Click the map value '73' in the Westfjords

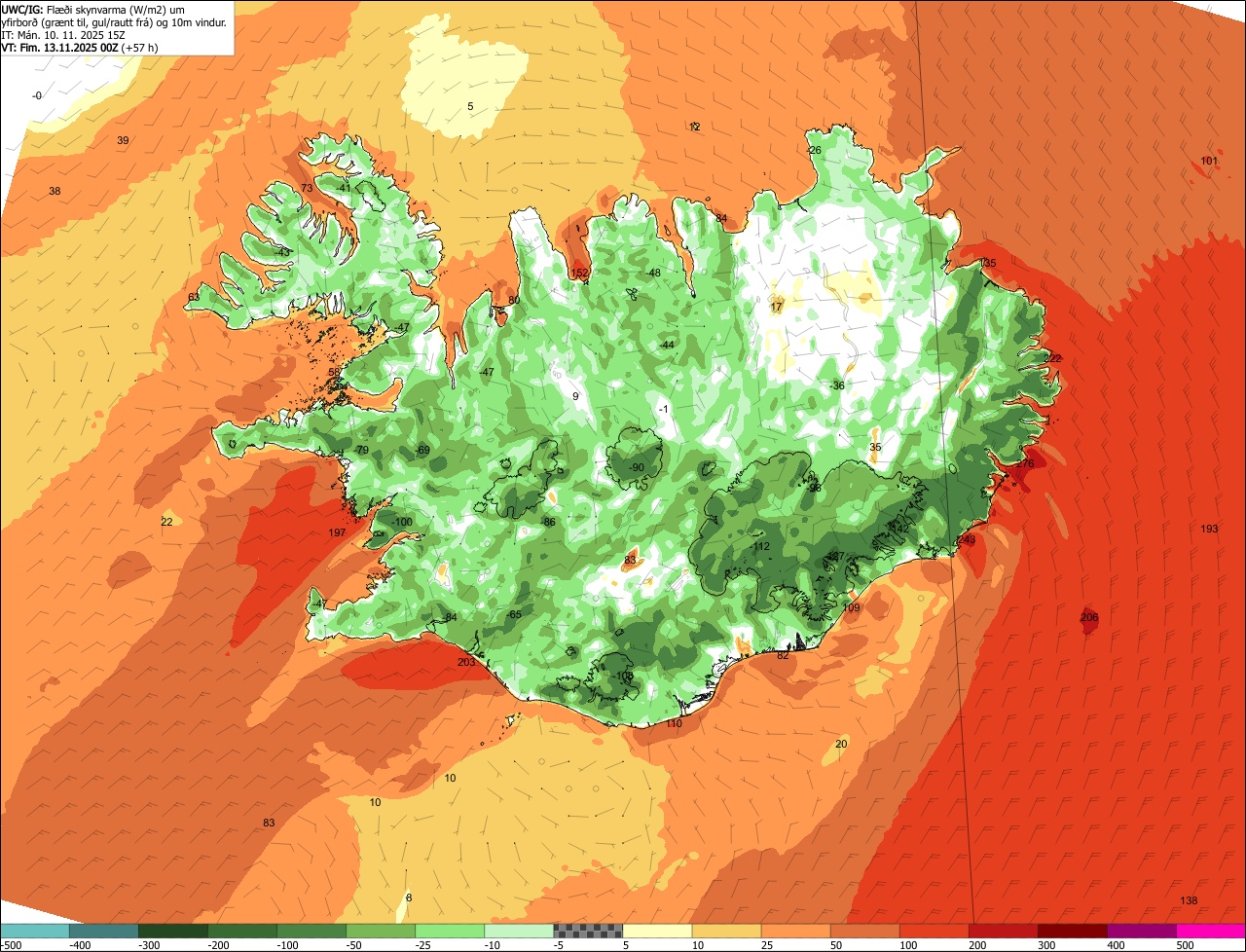[x=307, y=188]
